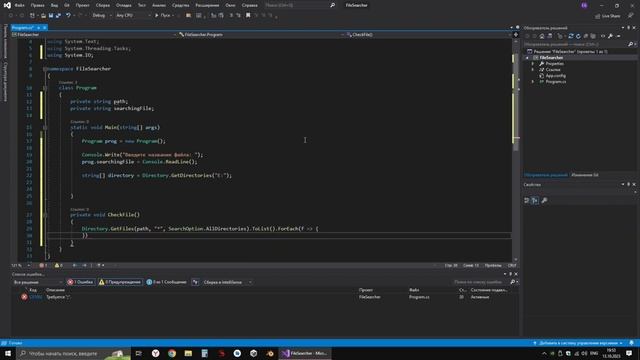The image size is (640, 360).
Task: Click the Live Share button
Action: [x=607, y=16]
